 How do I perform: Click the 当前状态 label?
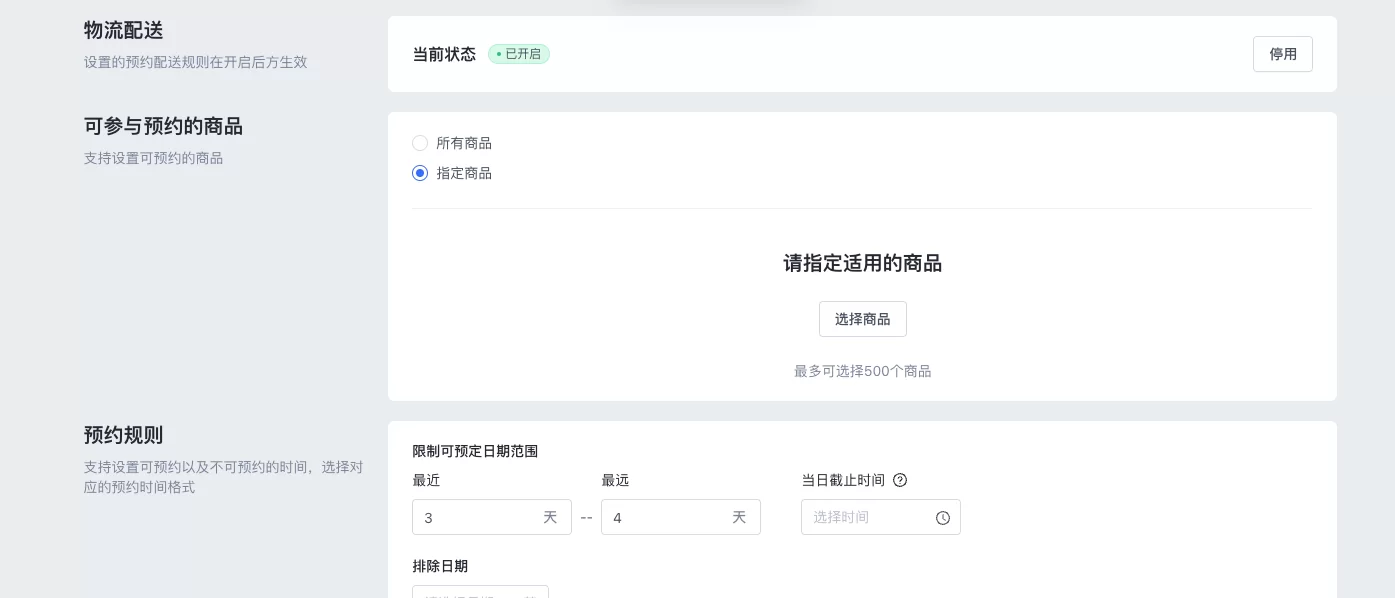(444, 54)
